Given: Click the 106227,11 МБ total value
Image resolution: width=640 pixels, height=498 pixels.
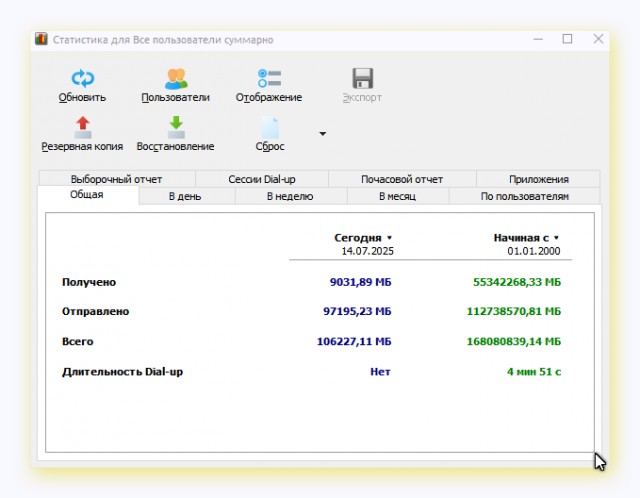Looking at the screenshot, I should pos(354,341).
